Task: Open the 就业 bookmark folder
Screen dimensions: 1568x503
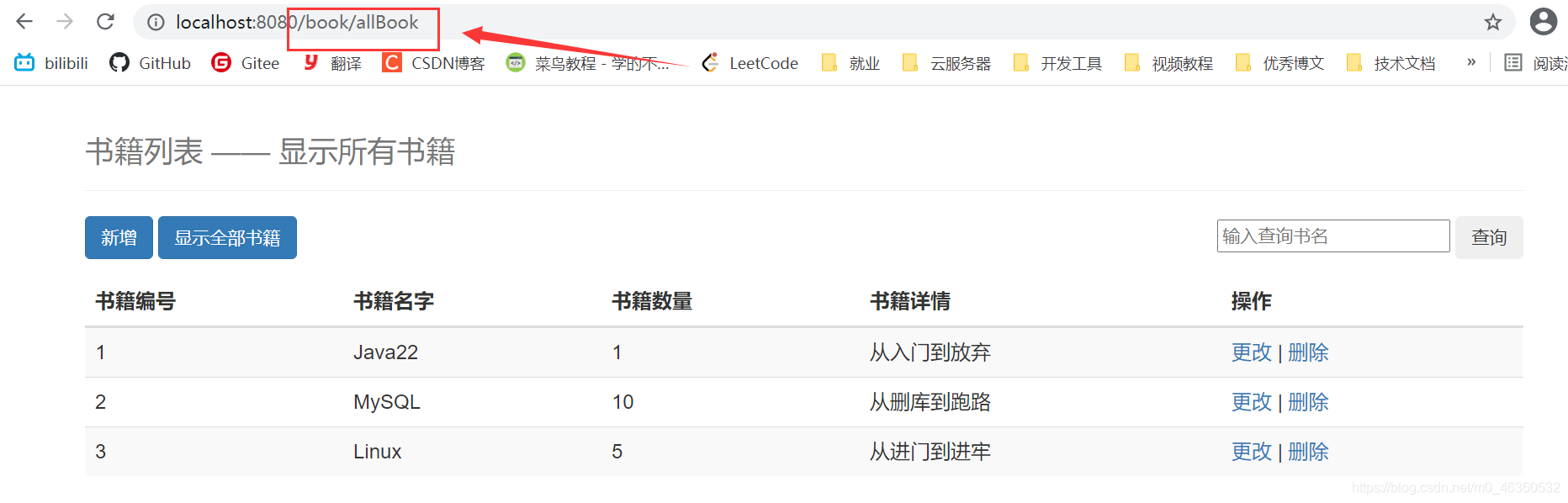Action: 850,63
